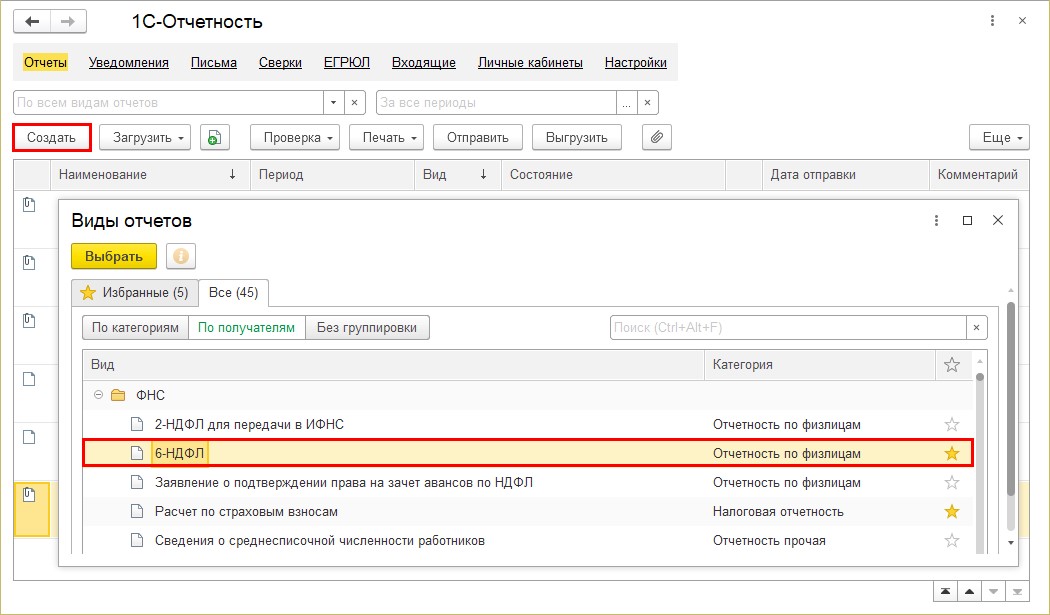Open the three-dot menu of Виды отчетов dialog
The image size is (1050, 615).
coord(936,220)
